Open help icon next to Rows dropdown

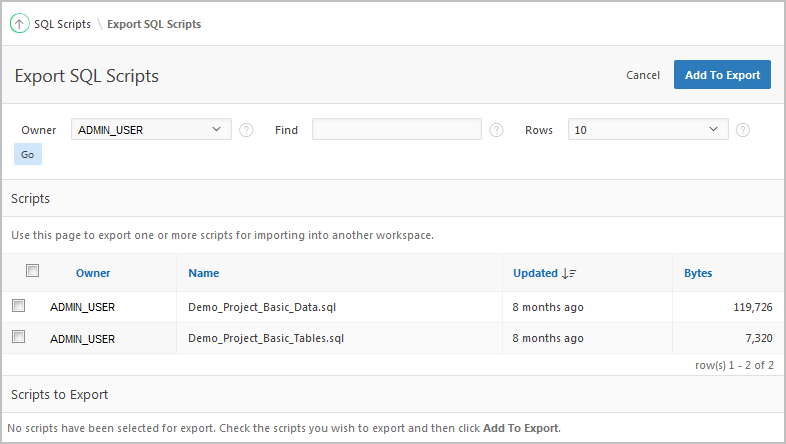click(x=743, y=130)
